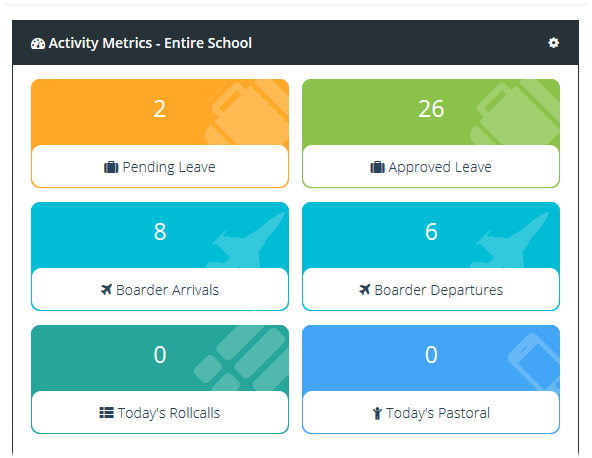The width and height of the screenshot is (592, 458).
Task: Click the person icon beside Today's Pastoral
Action: [x=377, y=413]
